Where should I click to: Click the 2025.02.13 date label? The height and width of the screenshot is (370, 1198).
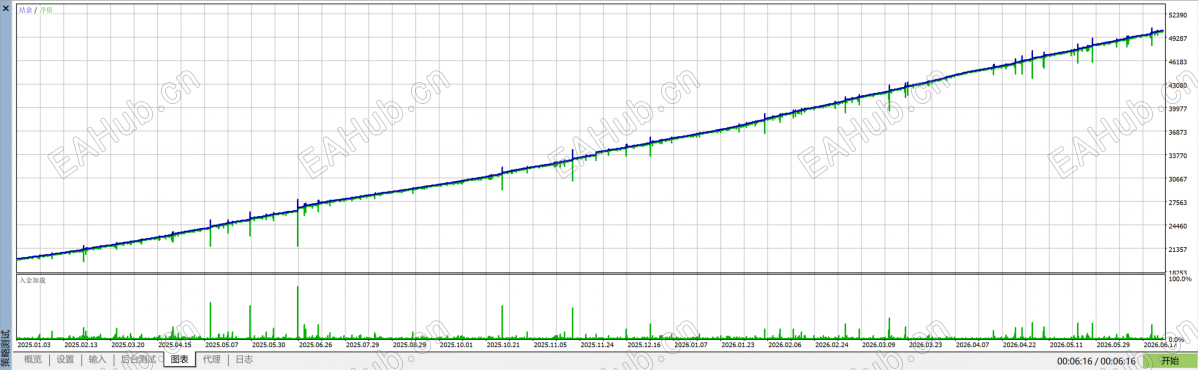point(82,345)
